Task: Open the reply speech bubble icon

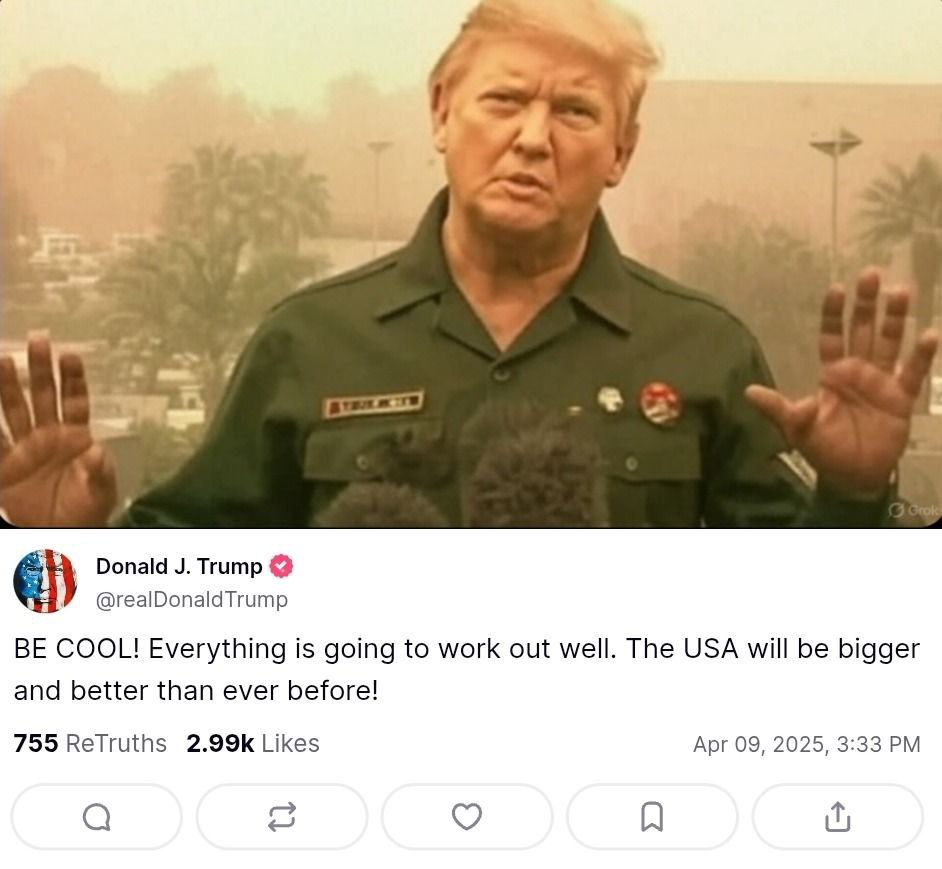Action: point(97,817)
